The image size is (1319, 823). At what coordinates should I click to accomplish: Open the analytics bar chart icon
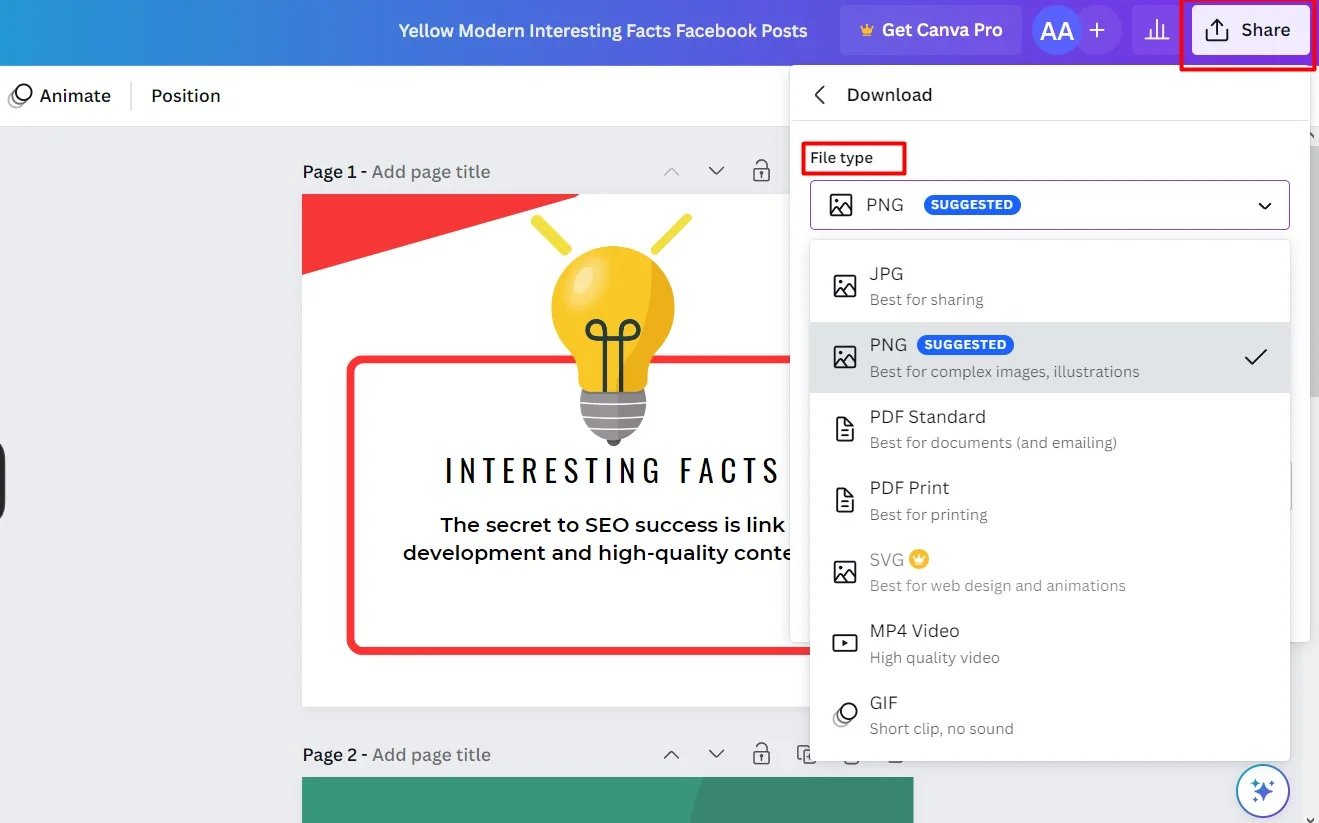1156,31
